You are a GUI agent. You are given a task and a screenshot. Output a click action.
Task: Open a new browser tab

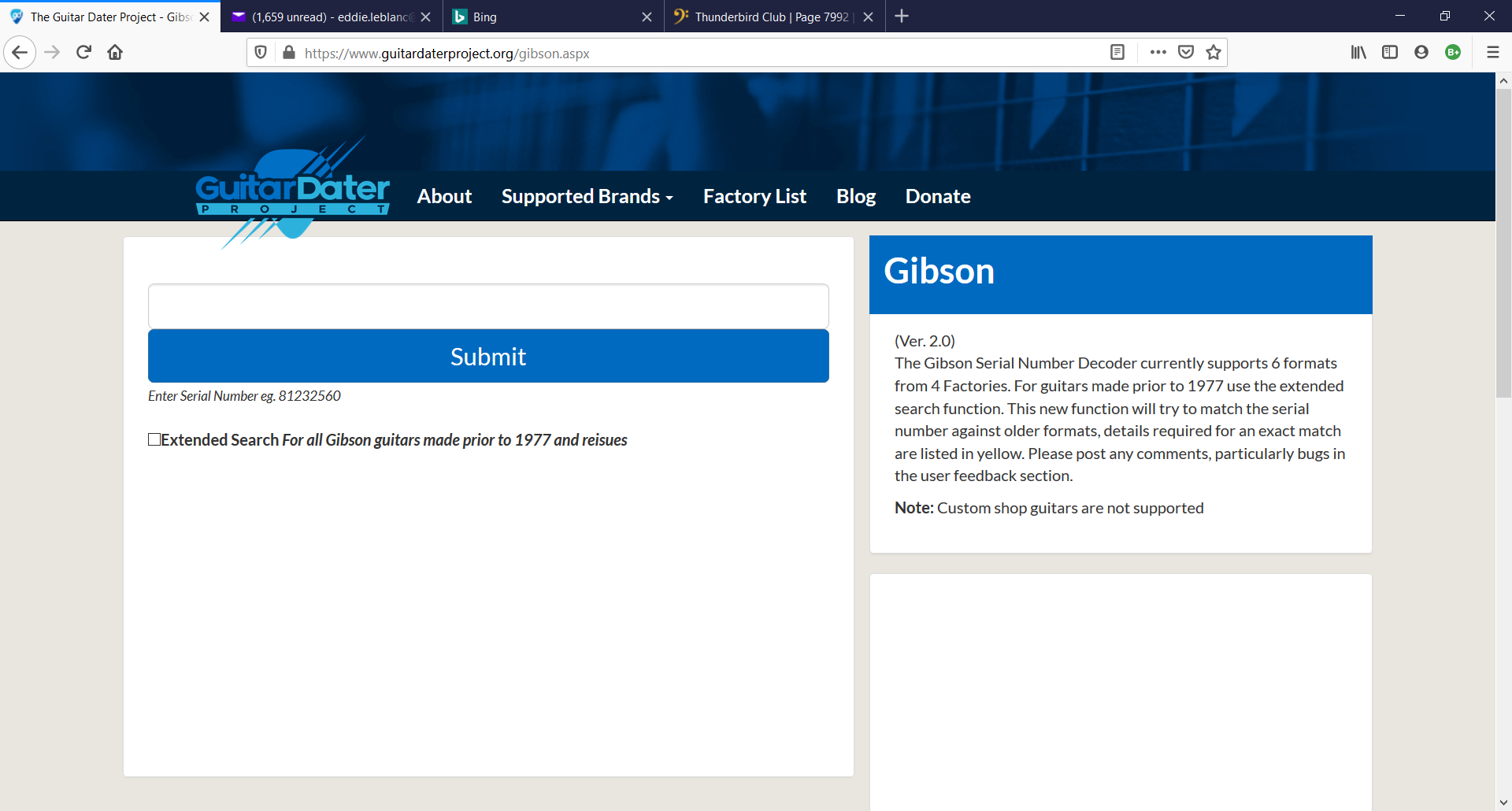coord(902,17)
